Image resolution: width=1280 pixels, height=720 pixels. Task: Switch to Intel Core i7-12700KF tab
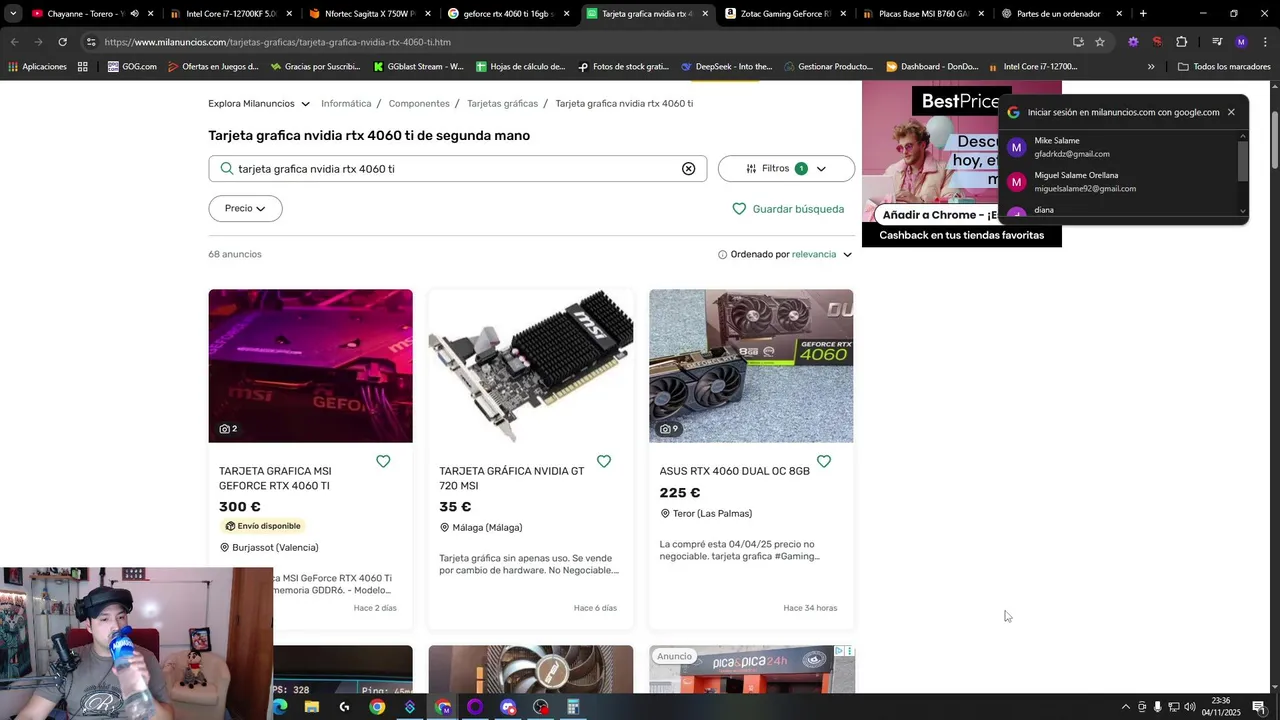(x=231, y=14)
